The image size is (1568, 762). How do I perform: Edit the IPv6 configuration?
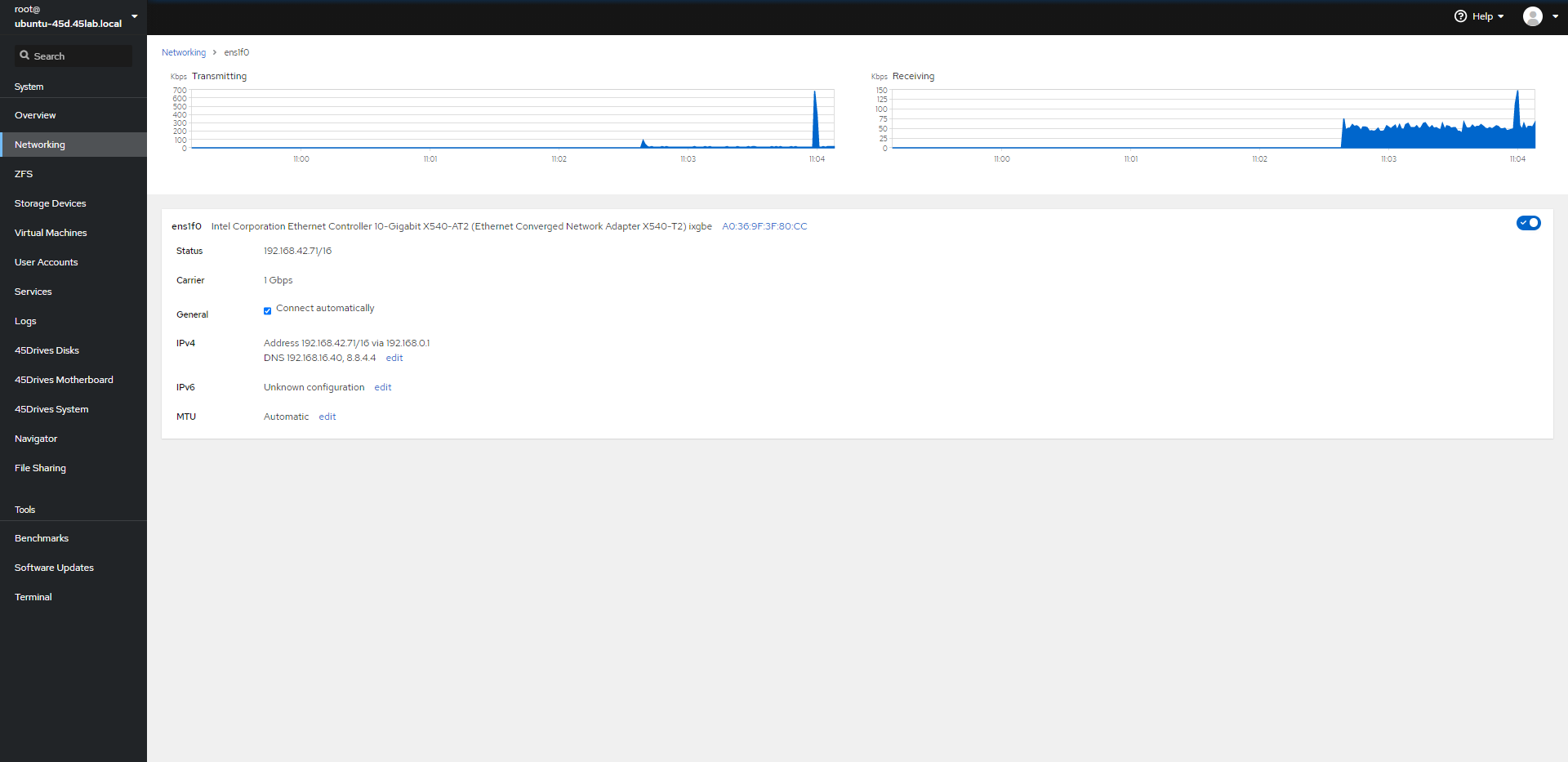click(383, 387)
